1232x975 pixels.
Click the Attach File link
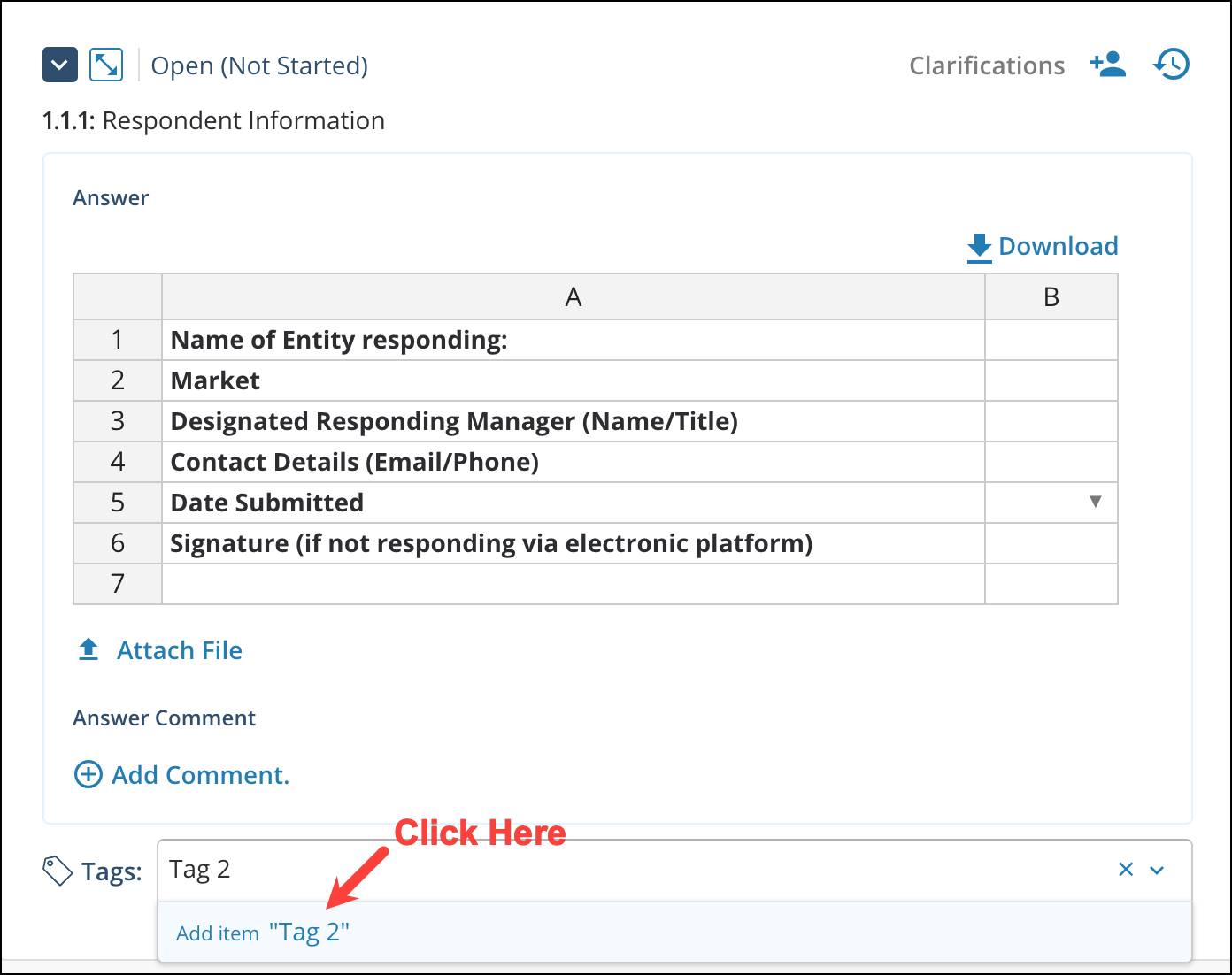(x=179, y=650)
